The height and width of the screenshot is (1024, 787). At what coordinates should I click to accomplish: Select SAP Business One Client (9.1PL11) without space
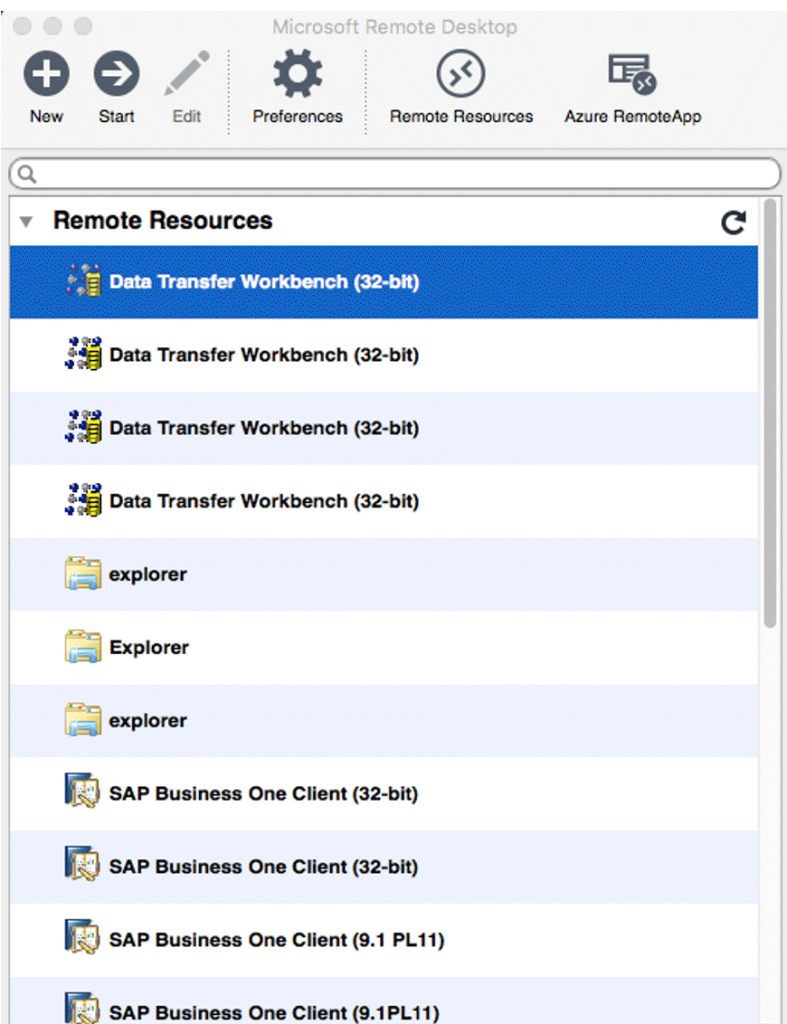(x=384, y=1001)
